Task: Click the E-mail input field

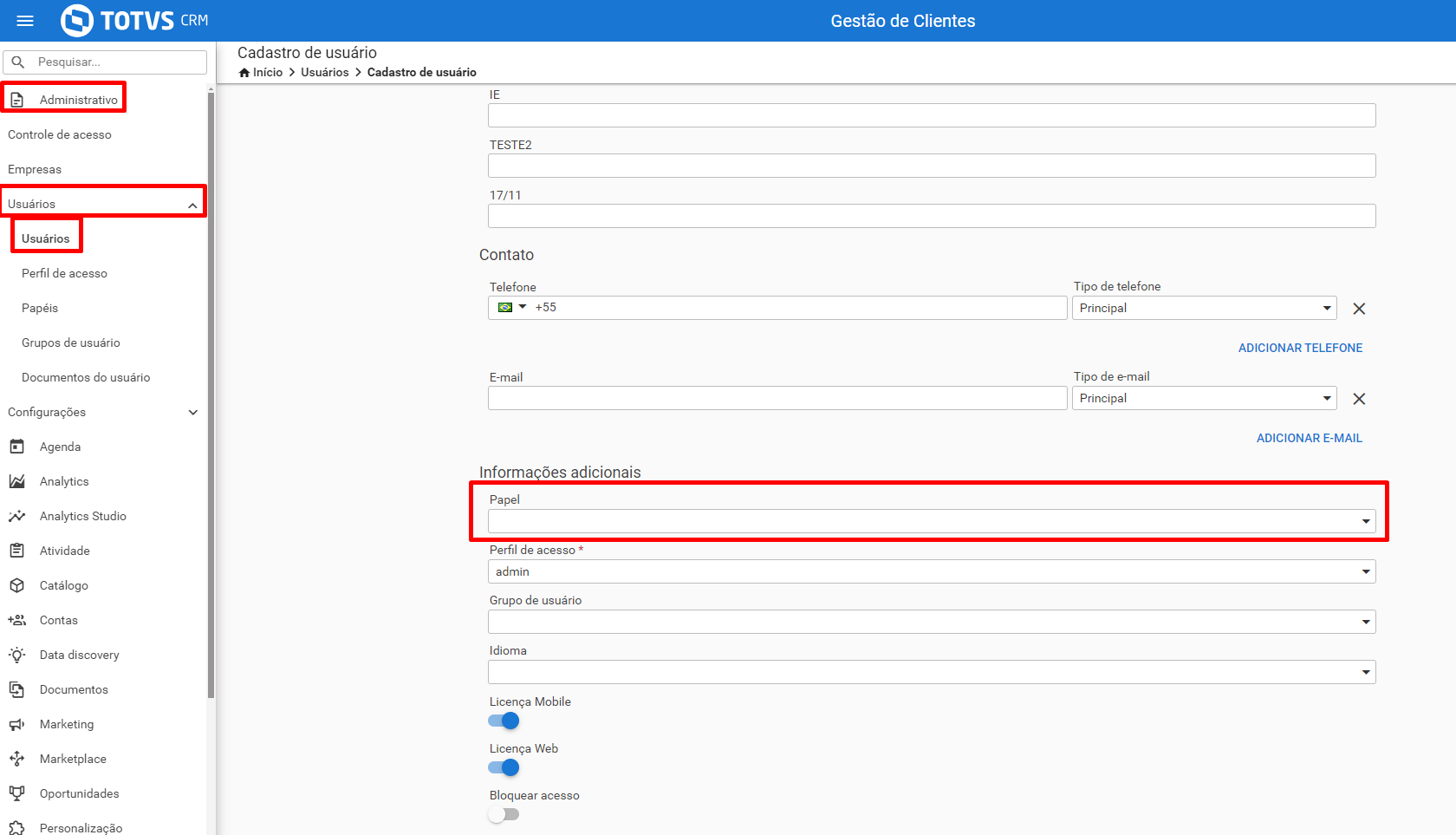Action: click(x=777, y=398)
